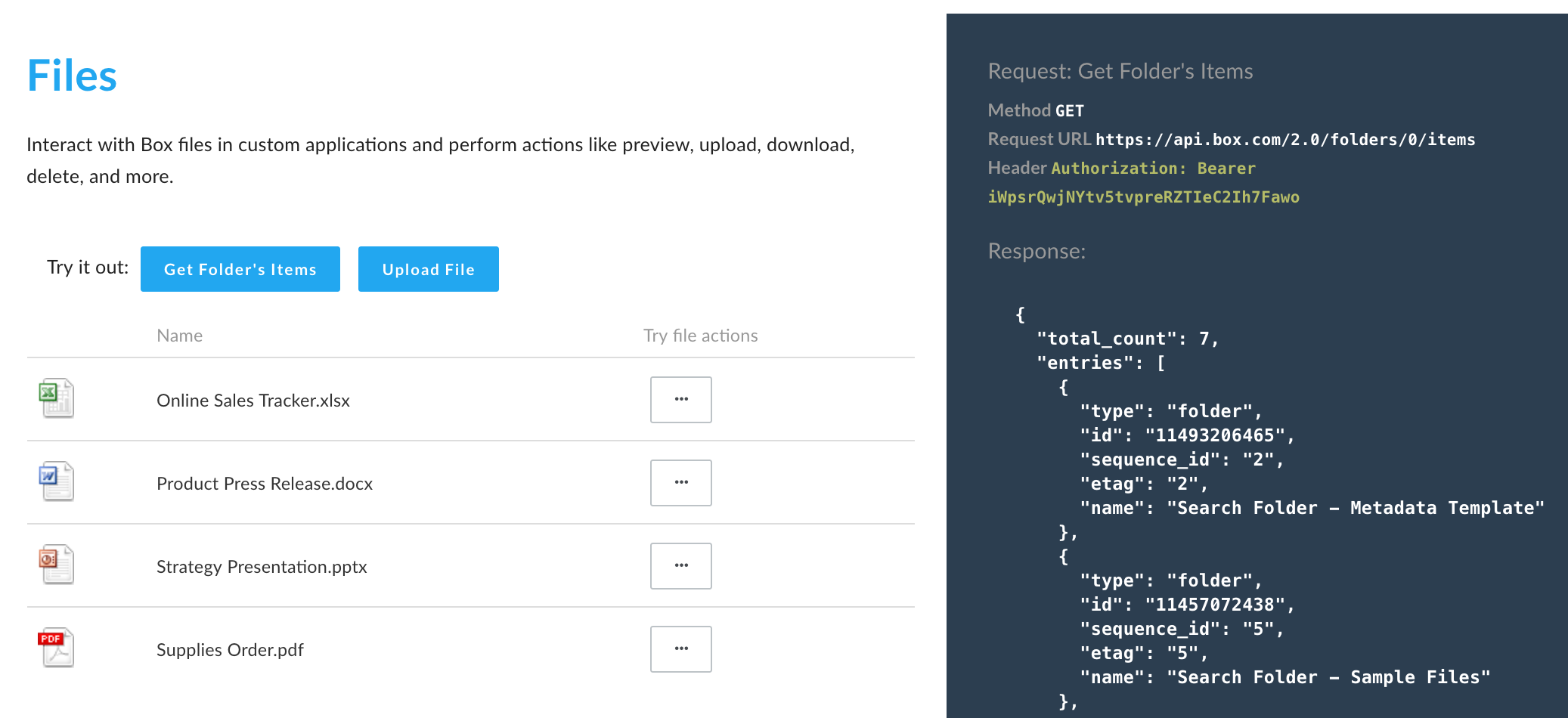Click the Header Authorization: Bearer line
1568x718 pixels.
pos(1122,168)
